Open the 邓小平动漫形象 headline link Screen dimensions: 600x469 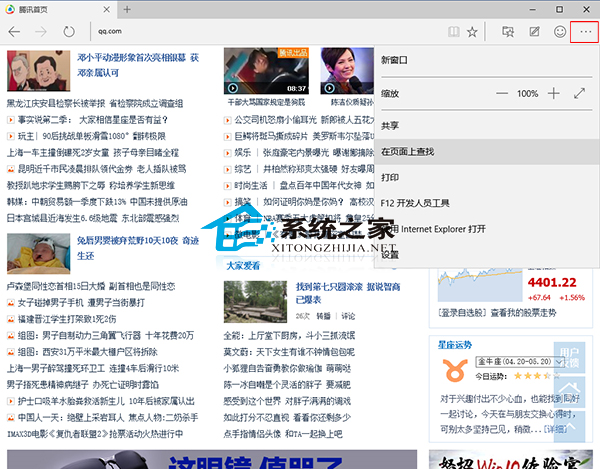pyautogui.click(x=138, y=65)
